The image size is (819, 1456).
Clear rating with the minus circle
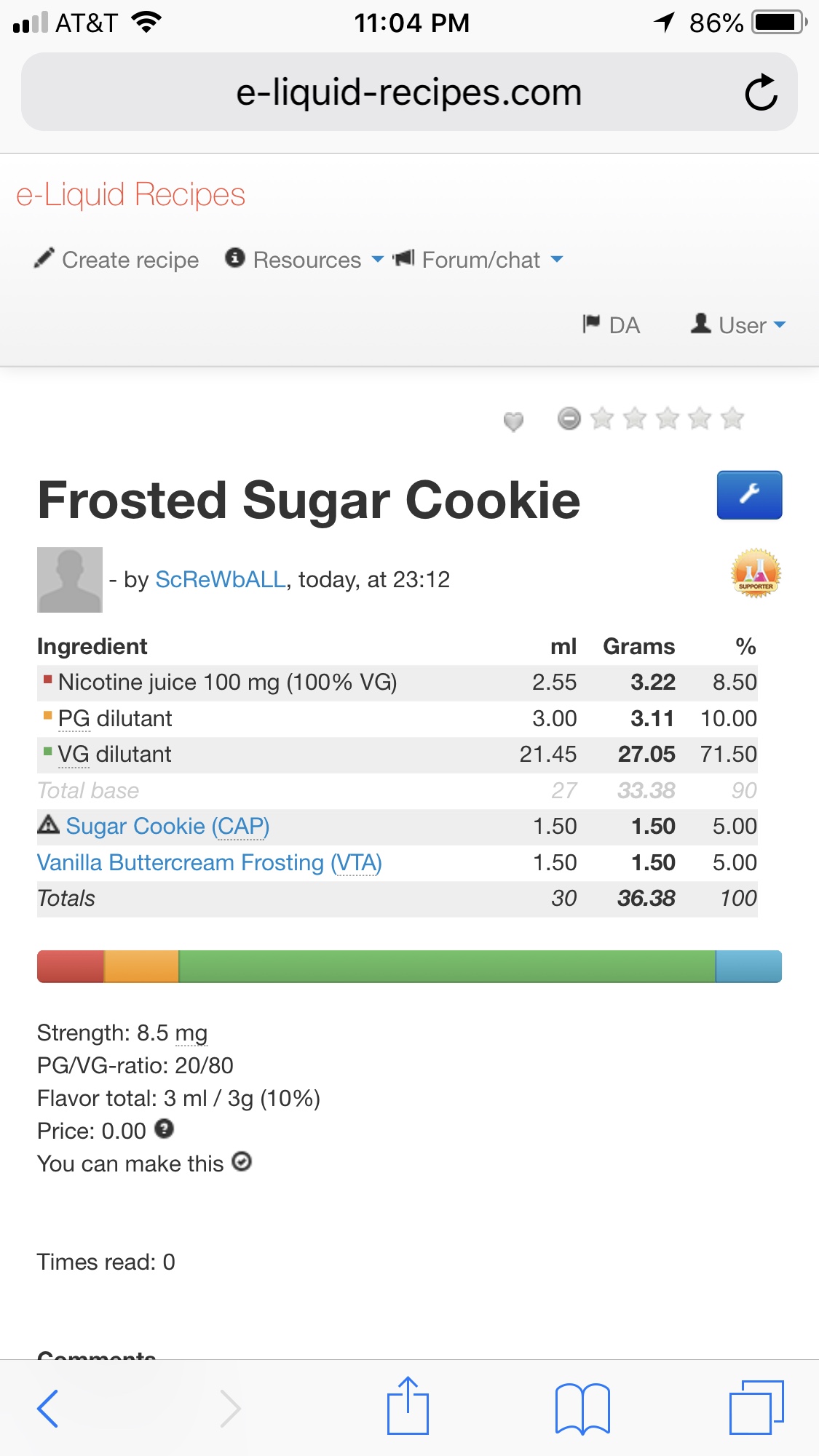[x=569, y=418]
